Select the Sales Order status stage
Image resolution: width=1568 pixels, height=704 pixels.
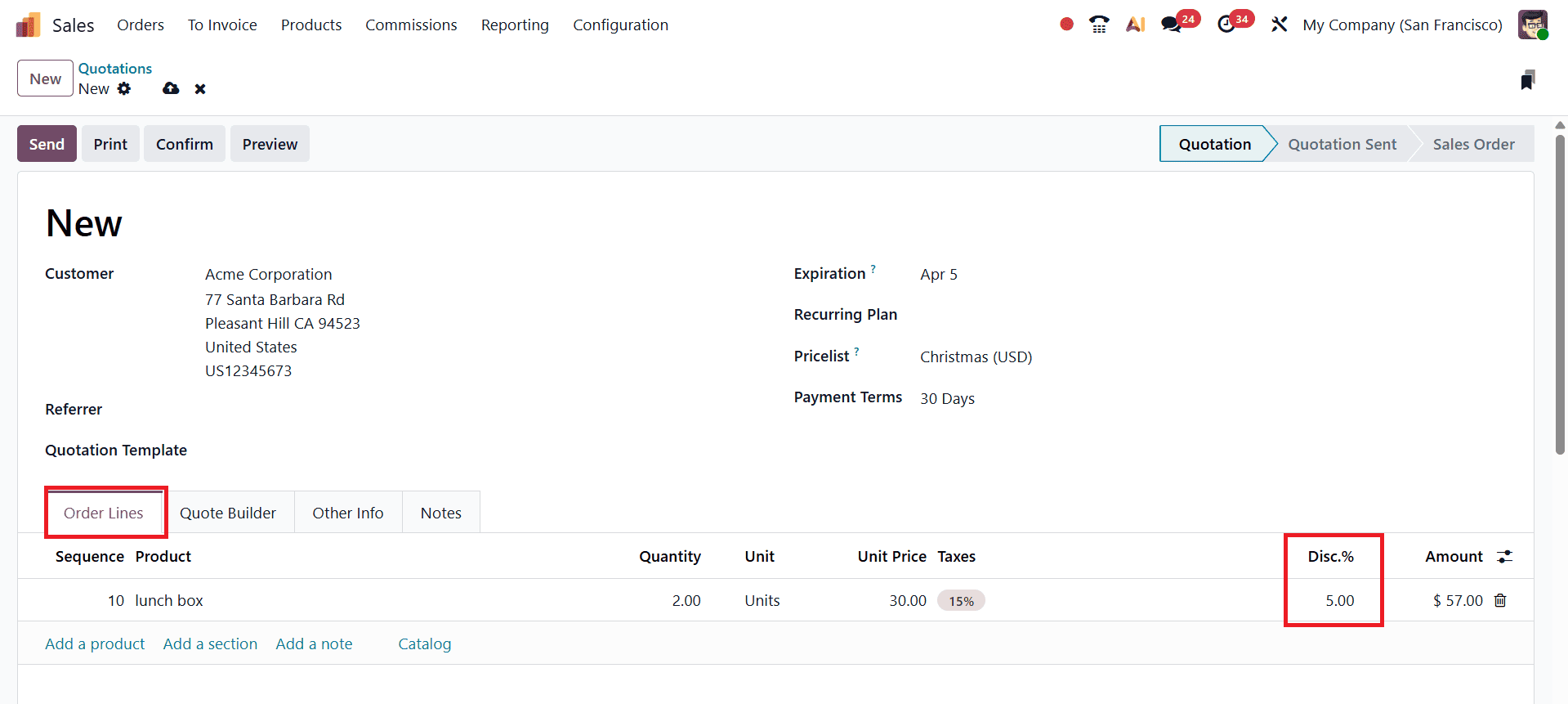pos(1473,144)
